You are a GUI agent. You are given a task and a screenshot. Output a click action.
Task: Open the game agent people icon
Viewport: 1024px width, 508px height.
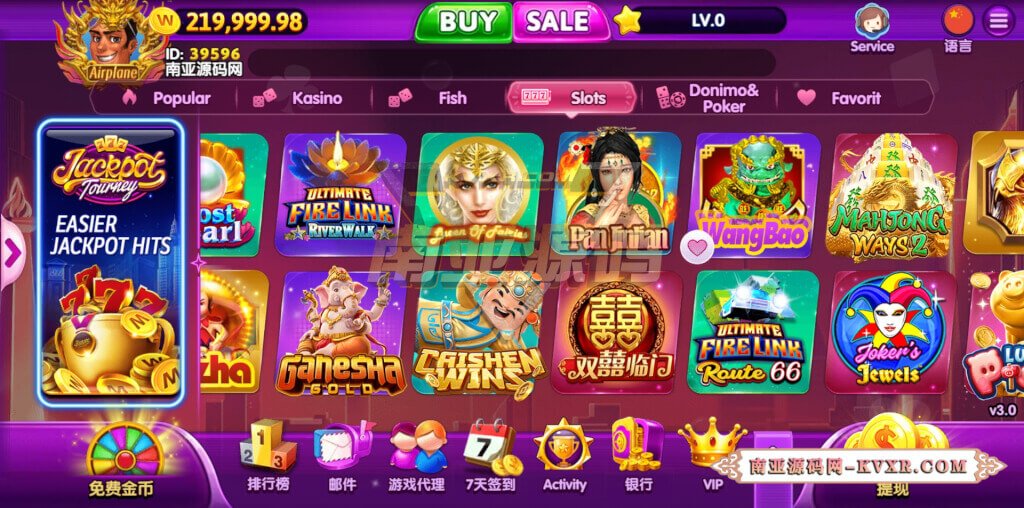click(418, 447)
